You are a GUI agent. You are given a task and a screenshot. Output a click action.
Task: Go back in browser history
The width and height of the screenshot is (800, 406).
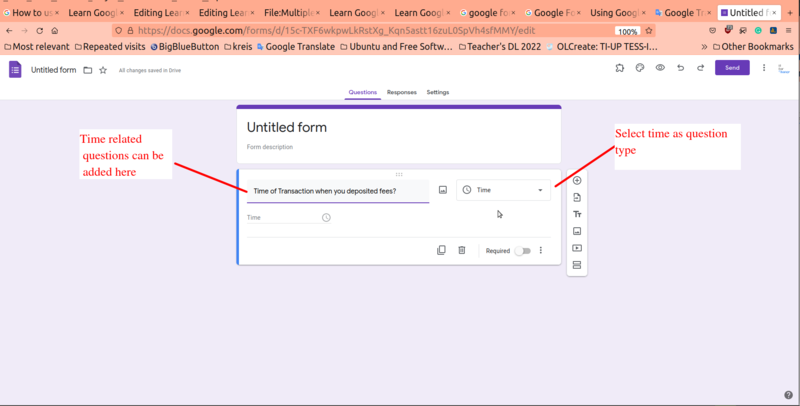pos(9,31)
